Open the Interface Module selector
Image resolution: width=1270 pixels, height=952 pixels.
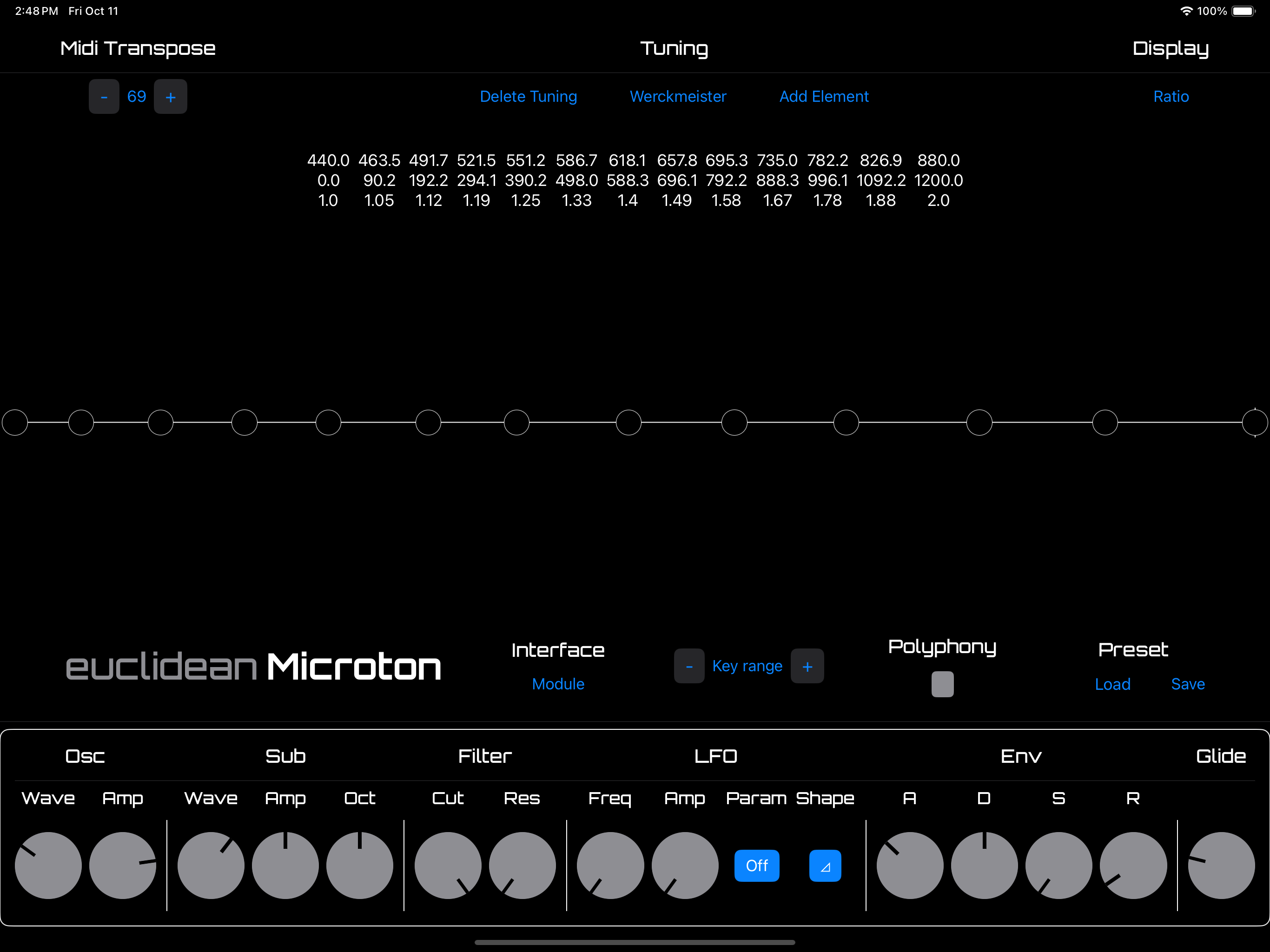[x=558, y=684]
